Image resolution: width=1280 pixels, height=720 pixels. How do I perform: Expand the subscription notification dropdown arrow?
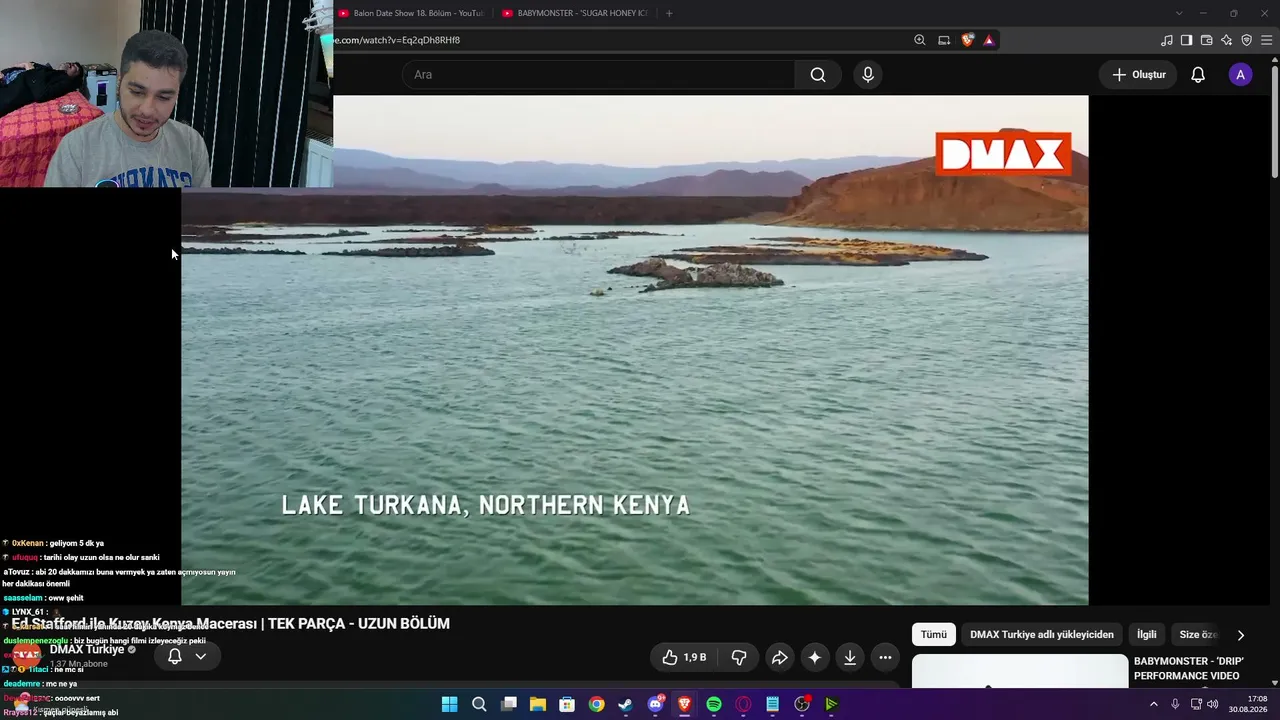click(201, 657)
